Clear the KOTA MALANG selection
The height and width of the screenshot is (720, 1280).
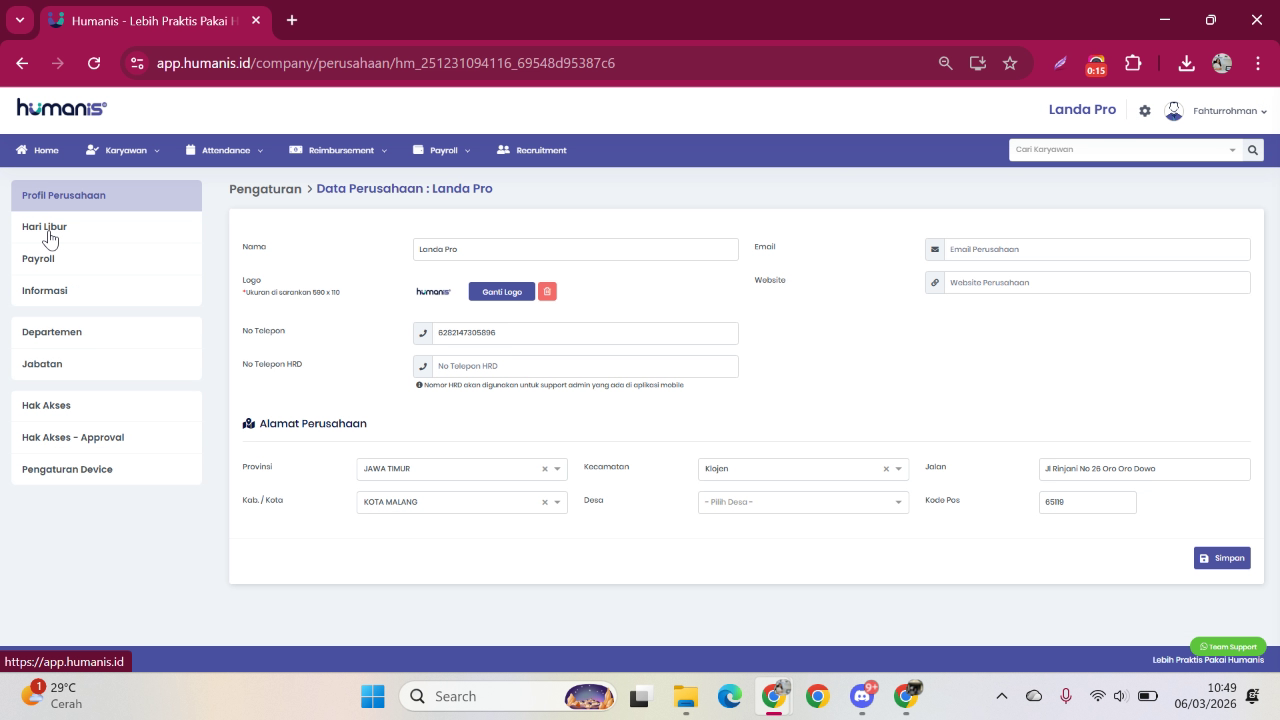(545, 502)
